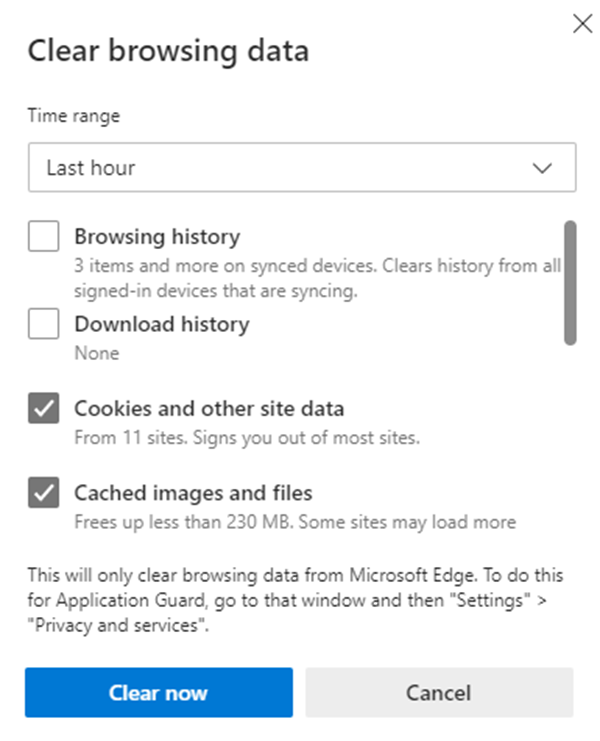The width and height of the screenshot is (600, 741).
Task: Click the Clear browsing data heading
Action: click(x=168, y=52)
